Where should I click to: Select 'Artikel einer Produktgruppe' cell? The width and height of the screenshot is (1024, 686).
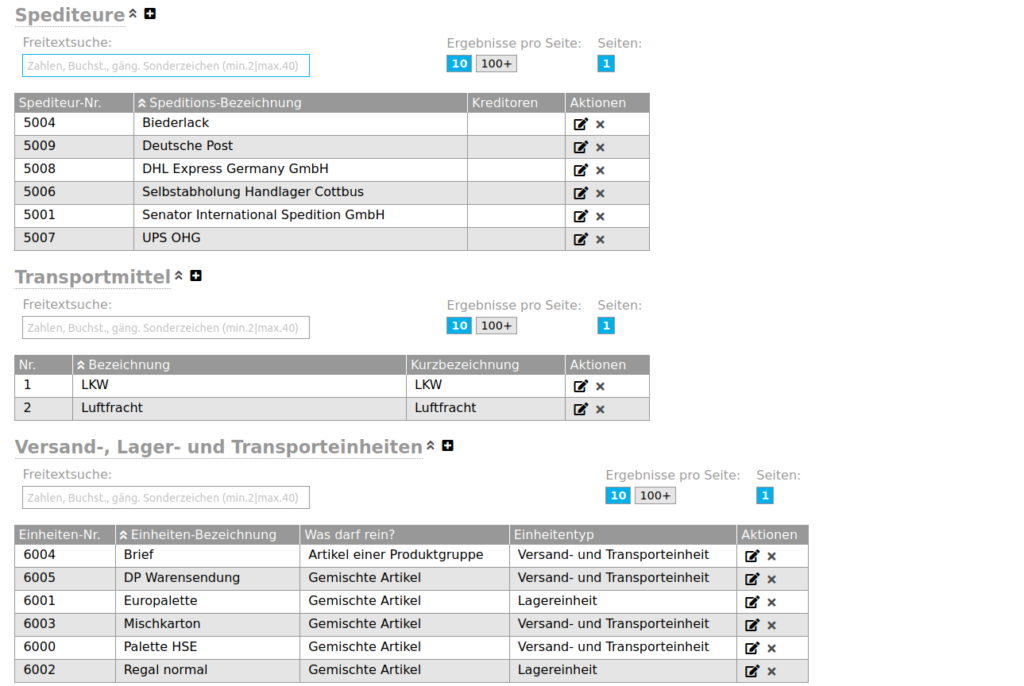[404, 555]
